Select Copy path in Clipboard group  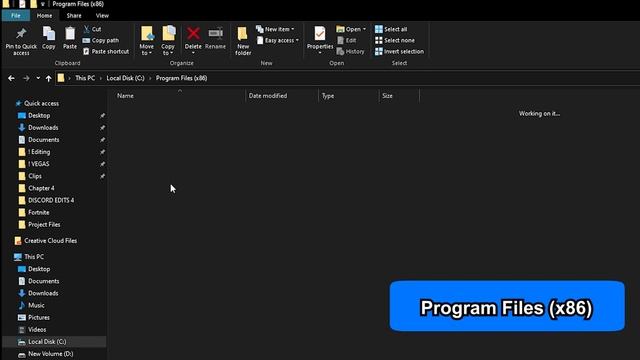coord(101,40)
